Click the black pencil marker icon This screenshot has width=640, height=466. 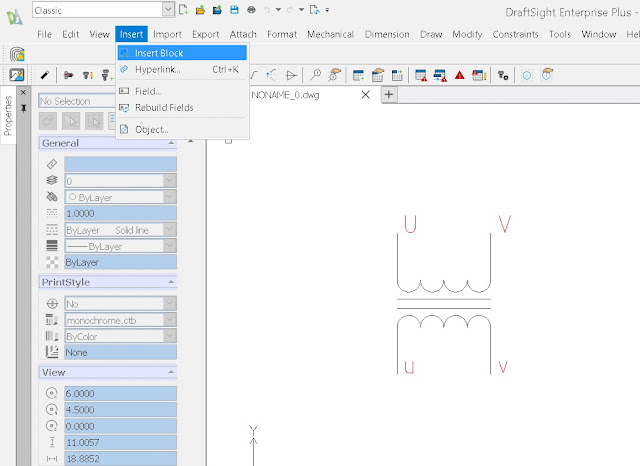point(44,75)
